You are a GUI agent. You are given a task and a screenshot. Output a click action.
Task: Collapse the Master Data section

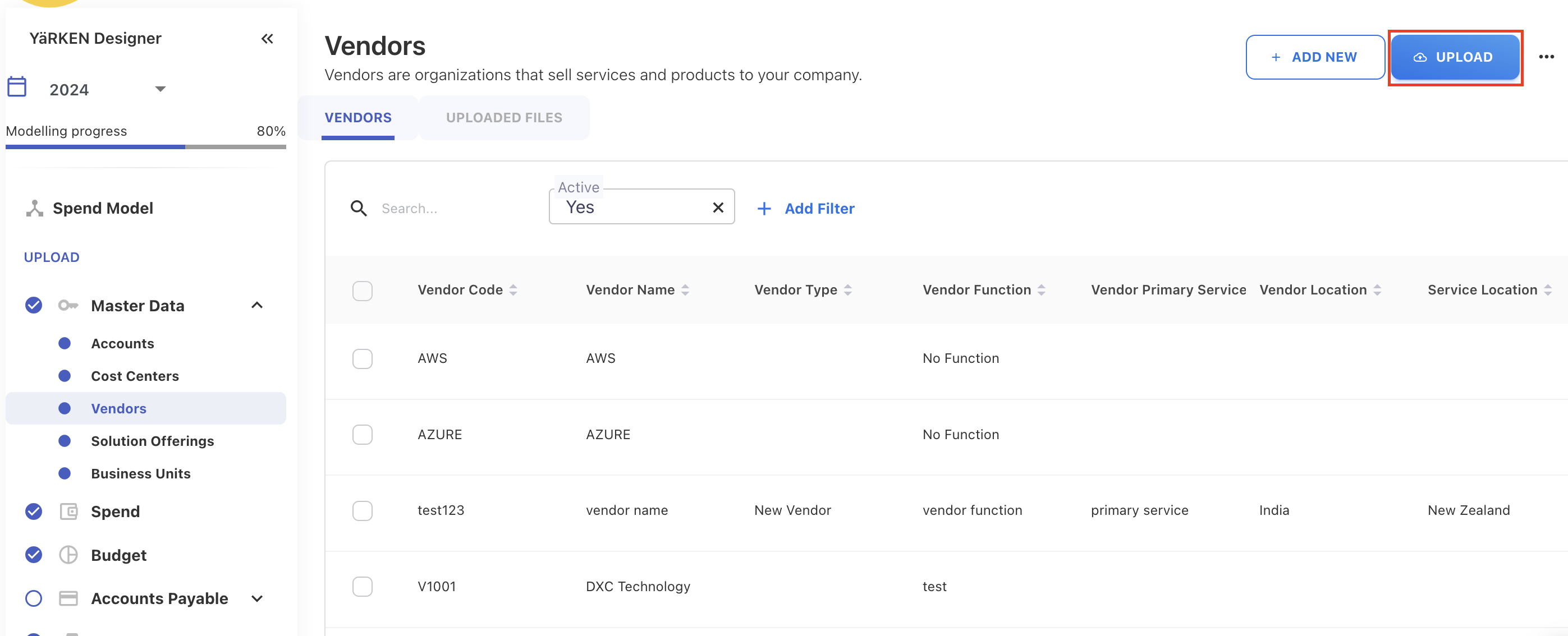tap(257, 305)
